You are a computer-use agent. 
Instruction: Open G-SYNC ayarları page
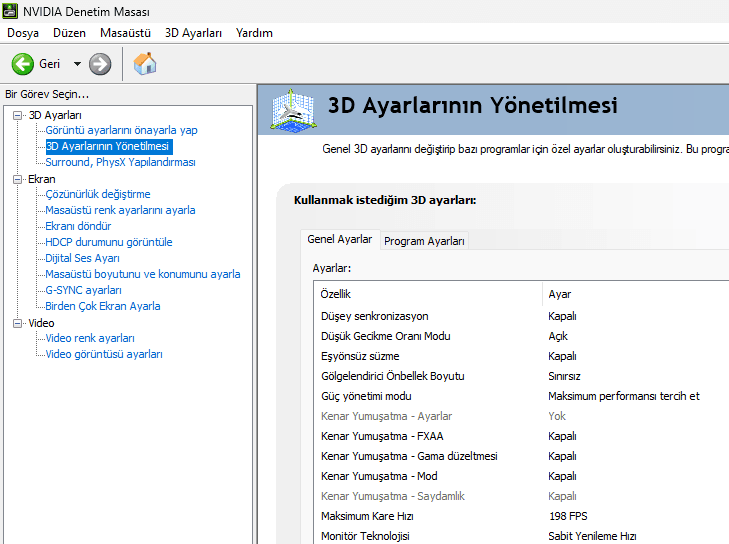[83, 290]
